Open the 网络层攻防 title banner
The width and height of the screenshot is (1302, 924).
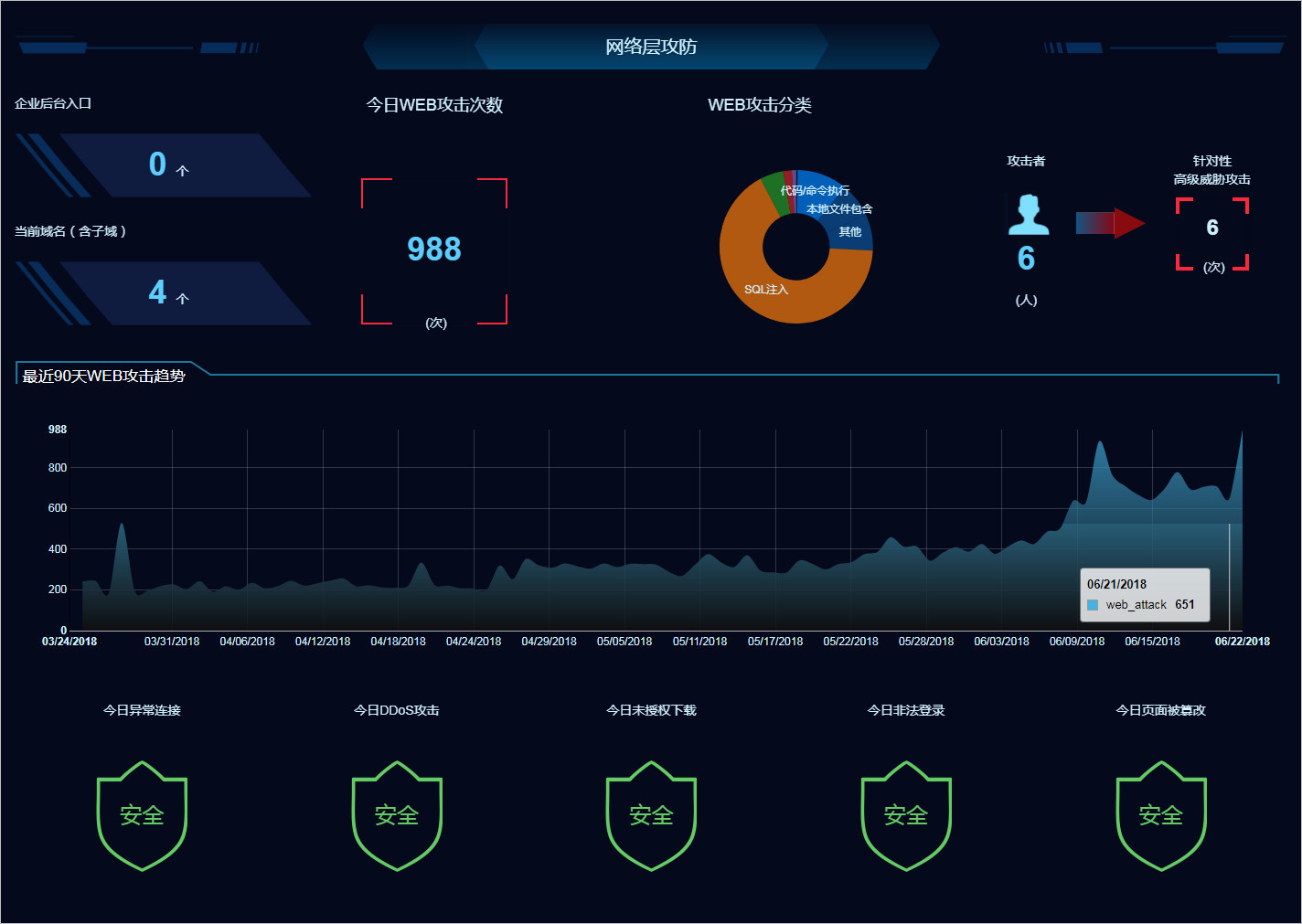[x=651, y=47]
